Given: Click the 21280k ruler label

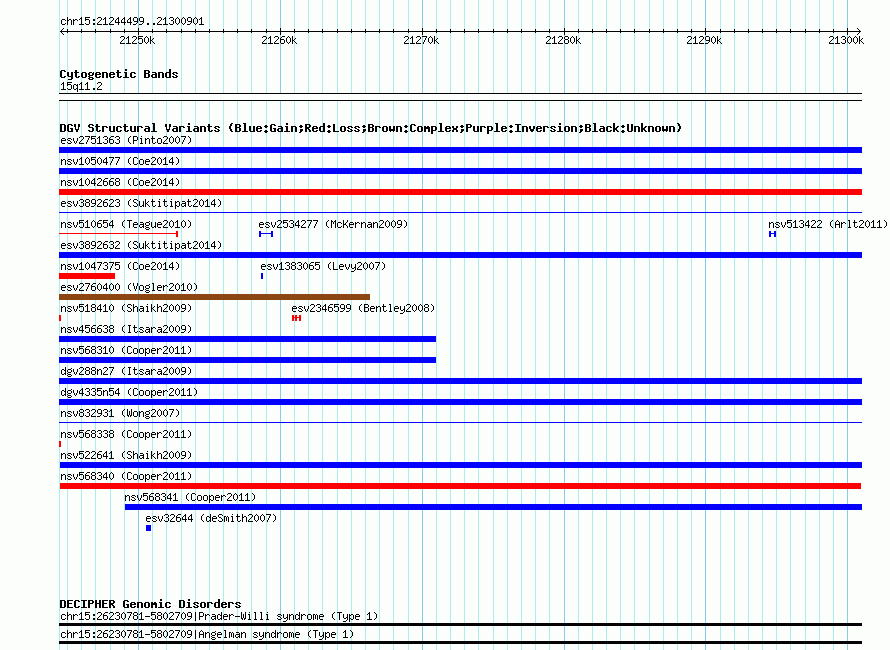Looking at the screenshot, I should click(563, 40).
